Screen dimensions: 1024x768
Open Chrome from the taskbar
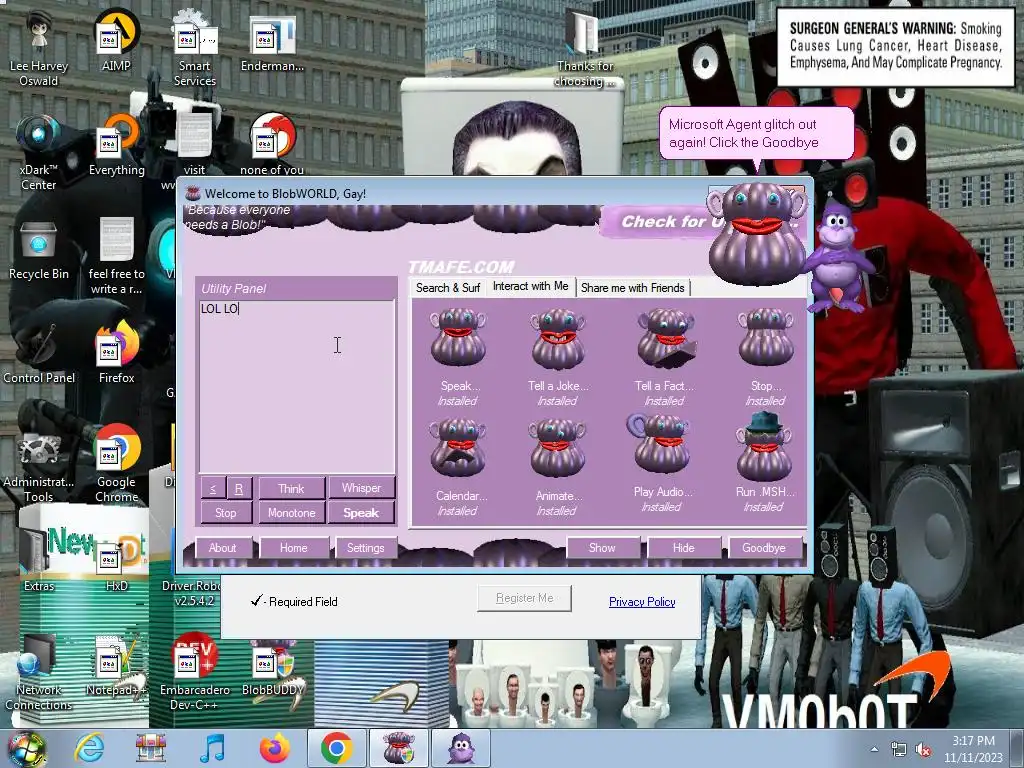pyautogui.click(x=336, y=748)
